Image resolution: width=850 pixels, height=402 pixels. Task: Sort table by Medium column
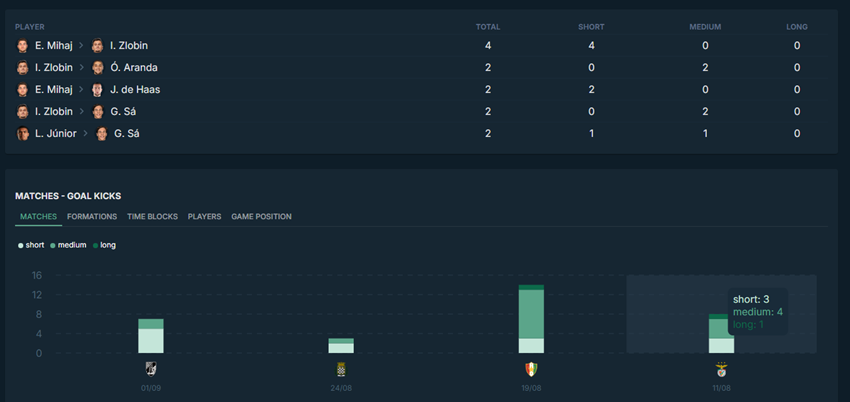[705, 27]
